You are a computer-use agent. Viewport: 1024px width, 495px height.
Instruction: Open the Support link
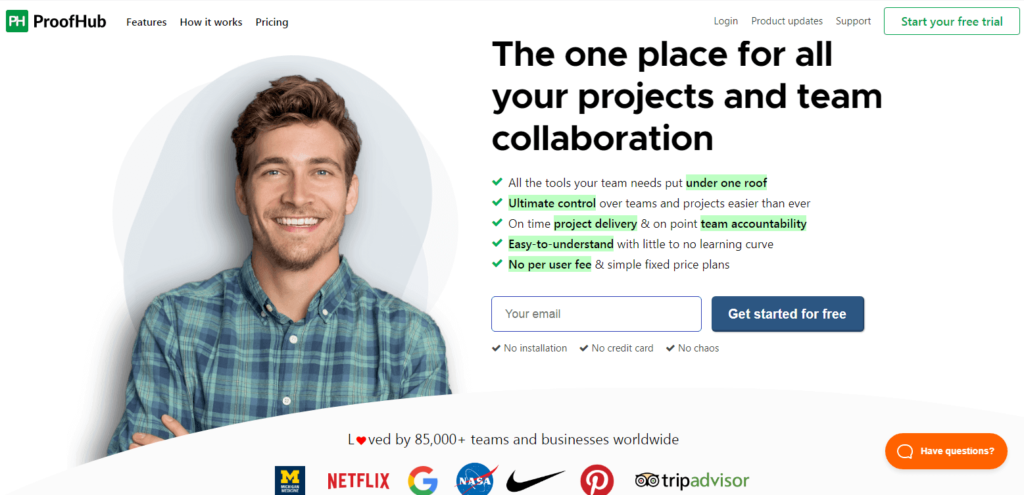(853, 21)
